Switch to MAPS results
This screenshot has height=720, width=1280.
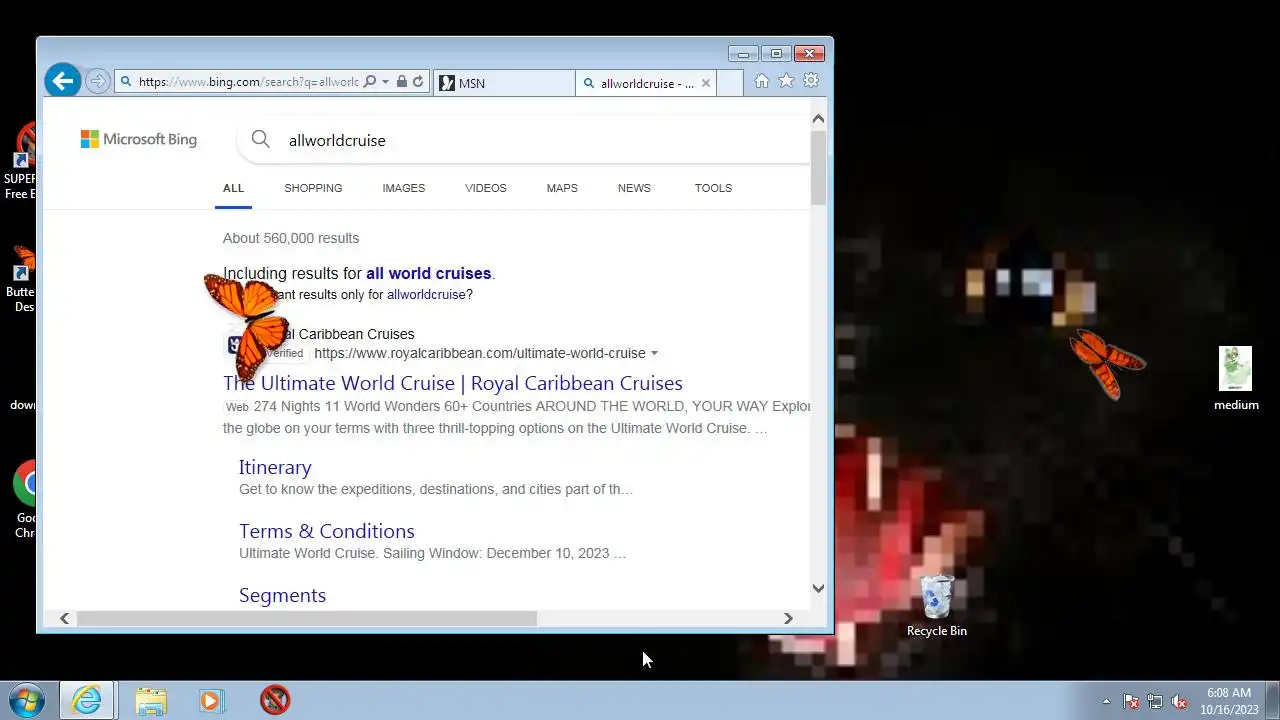[562, 188]
